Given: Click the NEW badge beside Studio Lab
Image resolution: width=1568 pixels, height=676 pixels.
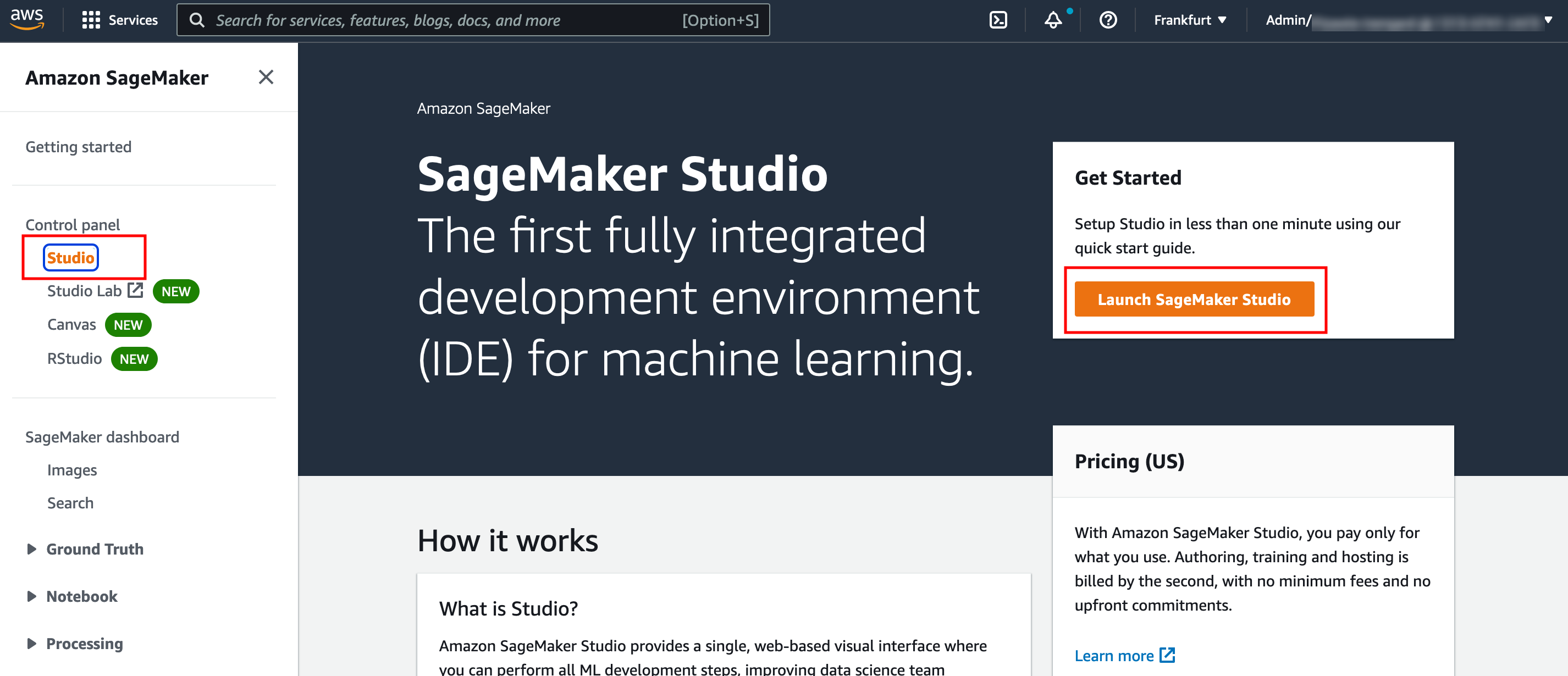Looking at the screenshot, I should tap(176, 291).
